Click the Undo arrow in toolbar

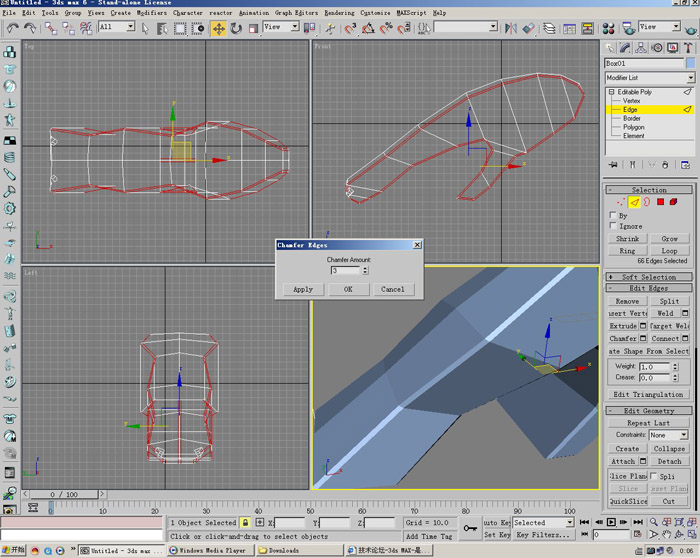click(13, 28)
